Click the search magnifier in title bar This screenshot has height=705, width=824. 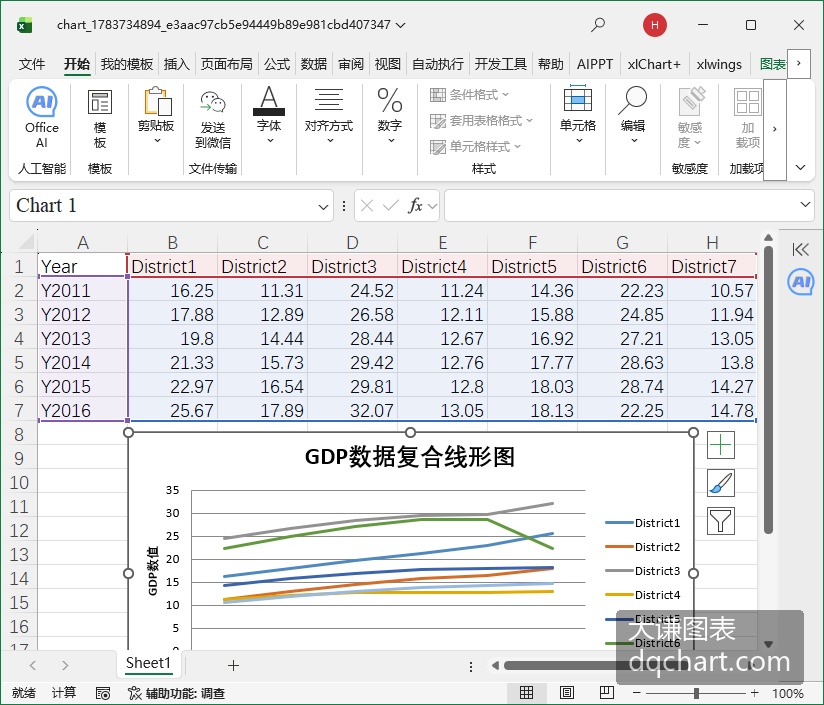pyautogui.click(x=598, y=25)
